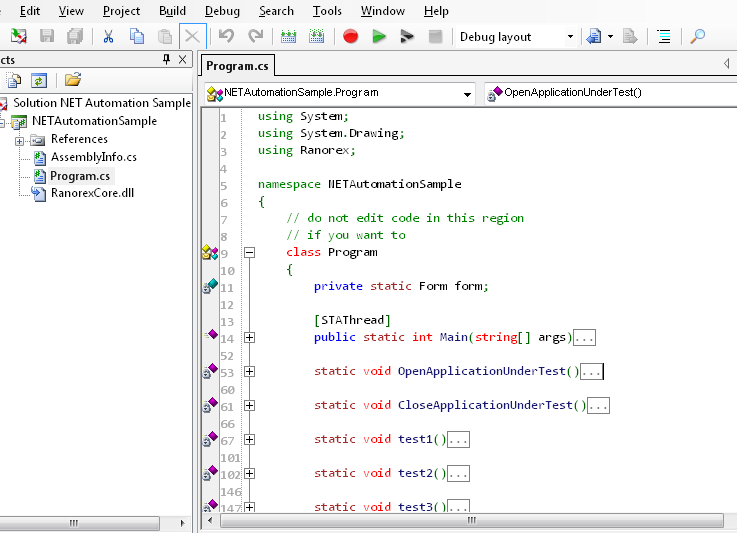Click the Cut scissors icon
The height and width of the screenshot is (533, 737).
click(108, 37)
